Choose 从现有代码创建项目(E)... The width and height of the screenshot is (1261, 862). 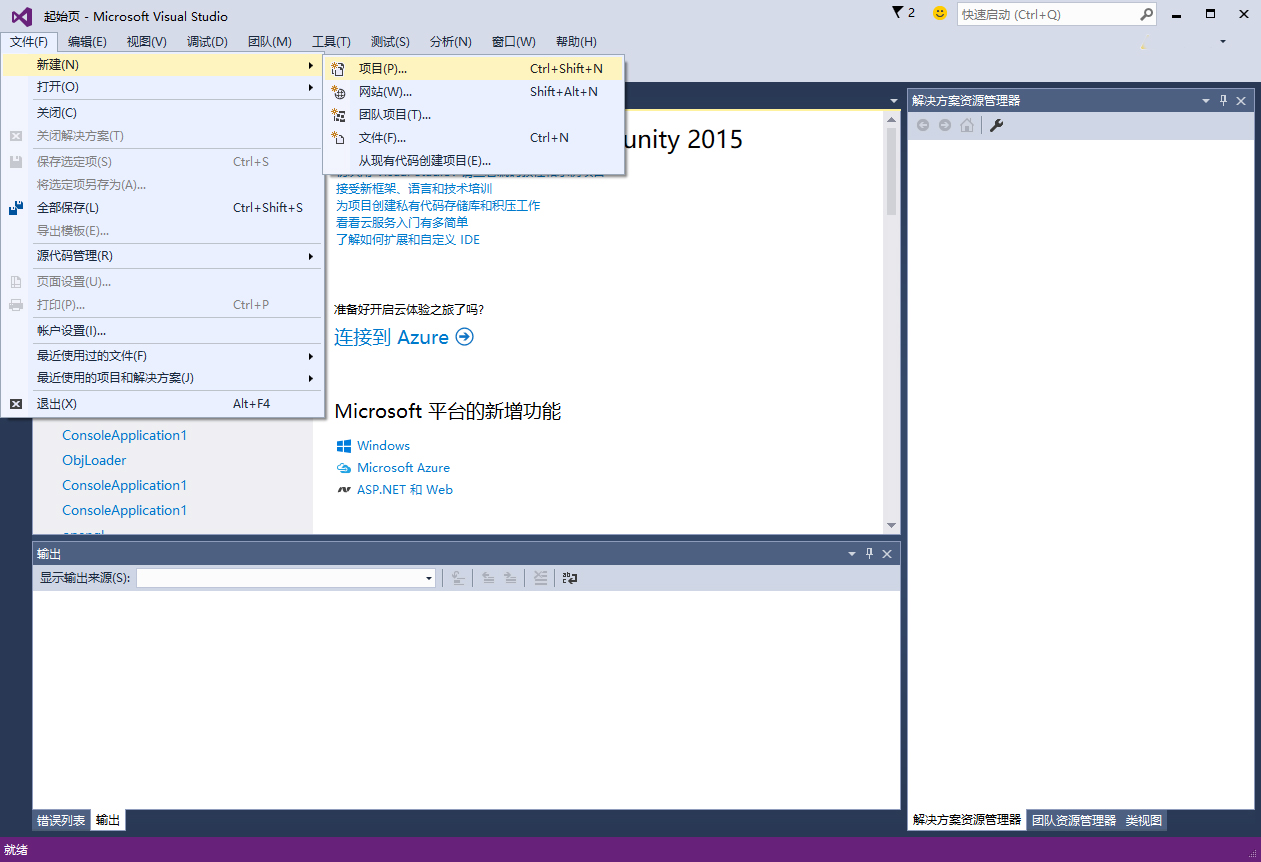(x=474, y=161)
